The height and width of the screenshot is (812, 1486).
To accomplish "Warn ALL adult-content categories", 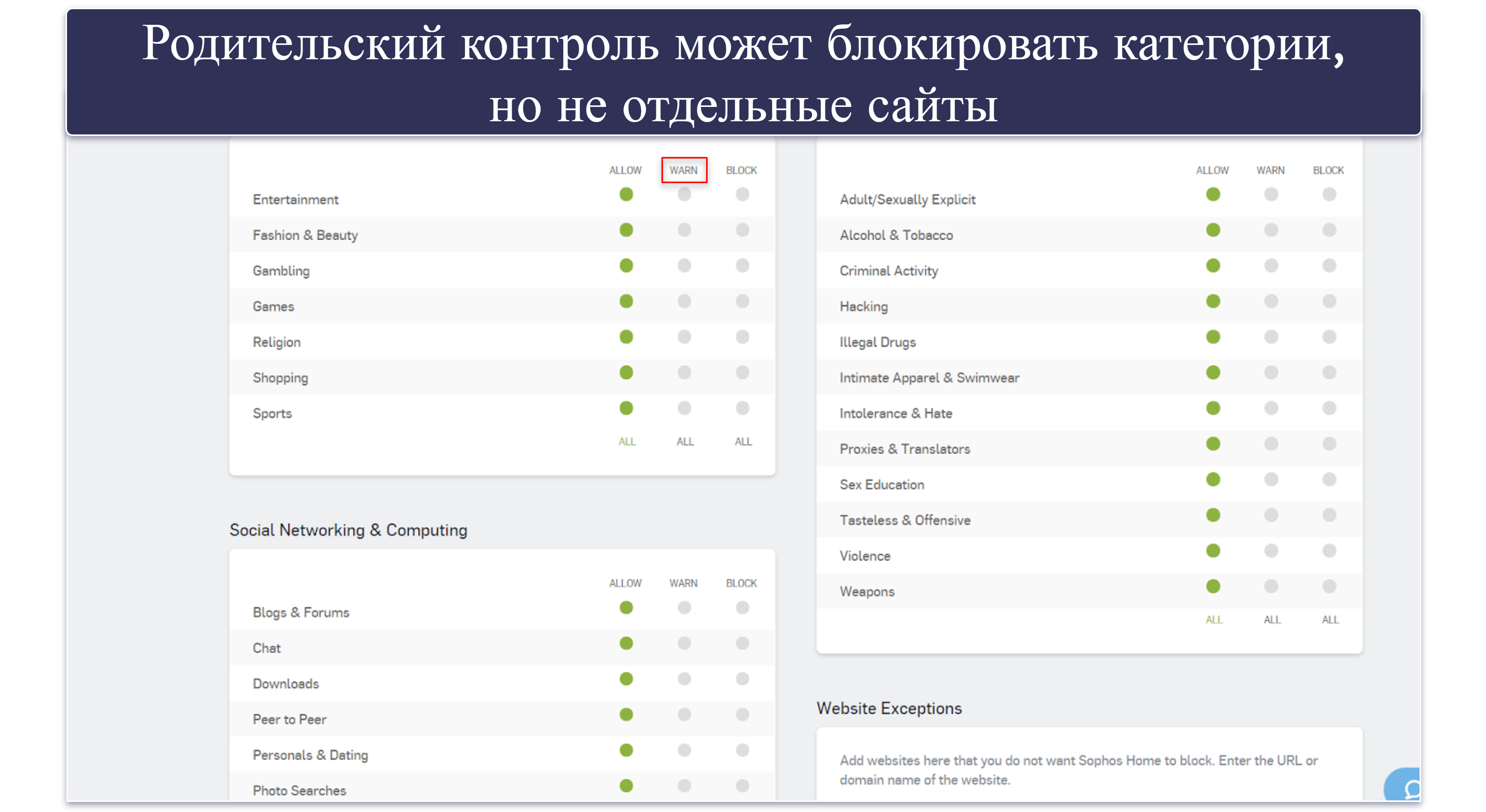I will click(x=1272, y=620).
